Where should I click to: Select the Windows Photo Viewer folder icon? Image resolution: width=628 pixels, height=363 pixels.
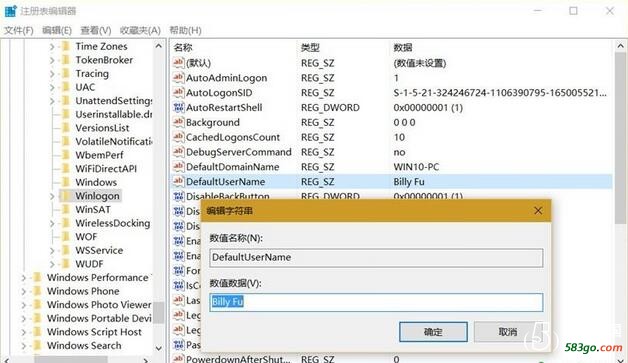click(37, 305)
